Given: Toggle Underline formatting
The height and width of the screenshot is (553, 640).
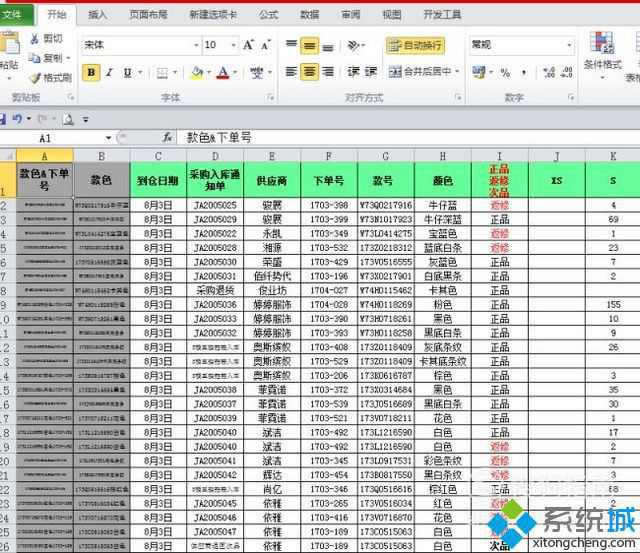Looking at the screenshot, I should point(128,73).
